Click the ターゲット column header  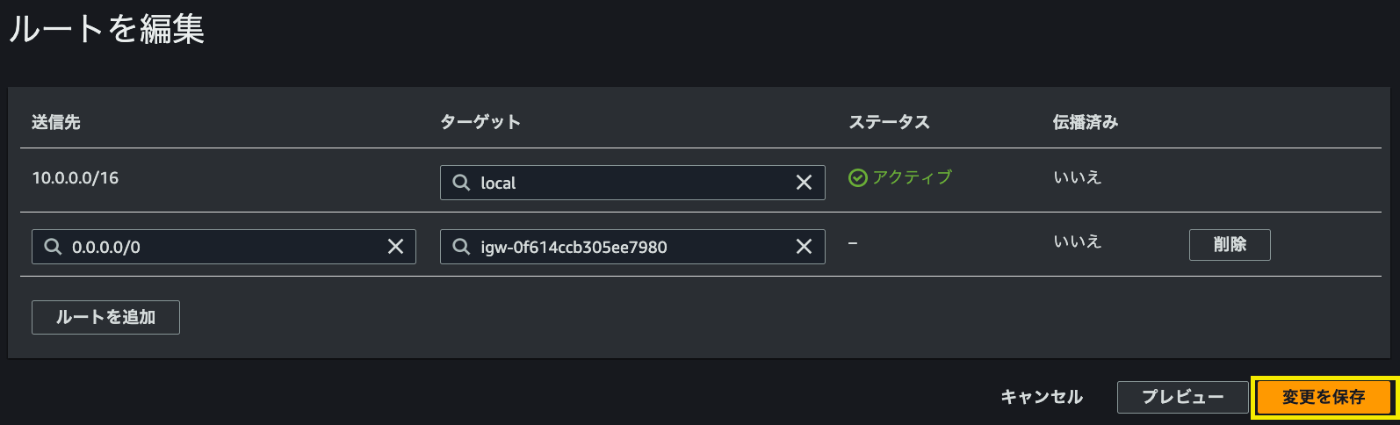pos(481,122)
